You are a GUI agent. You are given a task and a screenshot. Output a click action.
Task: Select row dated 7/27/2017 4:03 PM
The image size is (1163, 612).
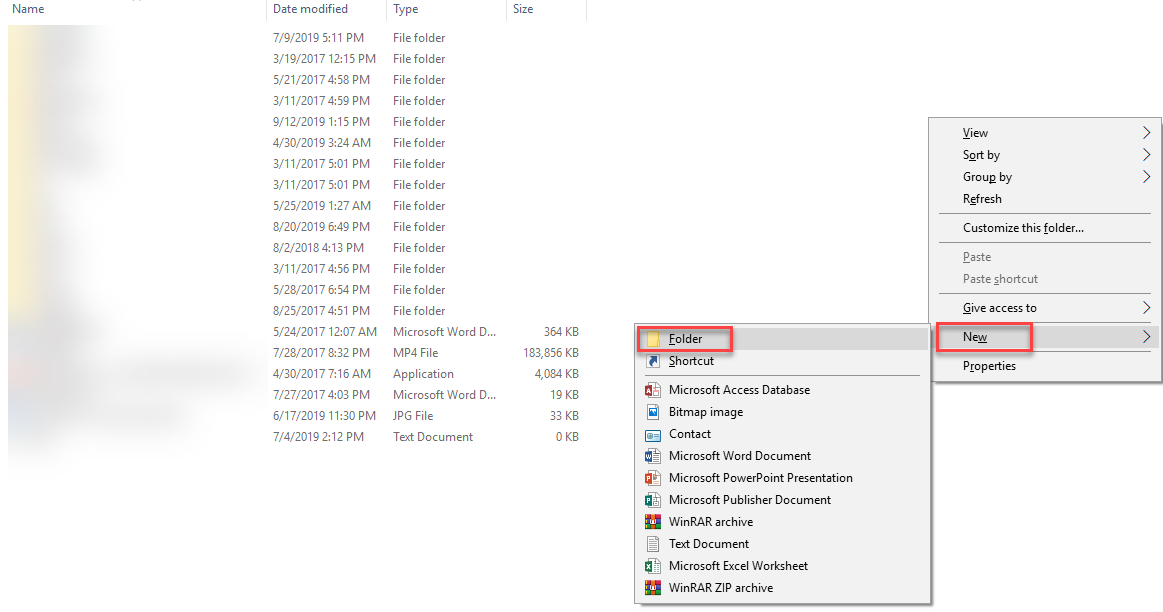pyautogui.click(x=297, y=395)
